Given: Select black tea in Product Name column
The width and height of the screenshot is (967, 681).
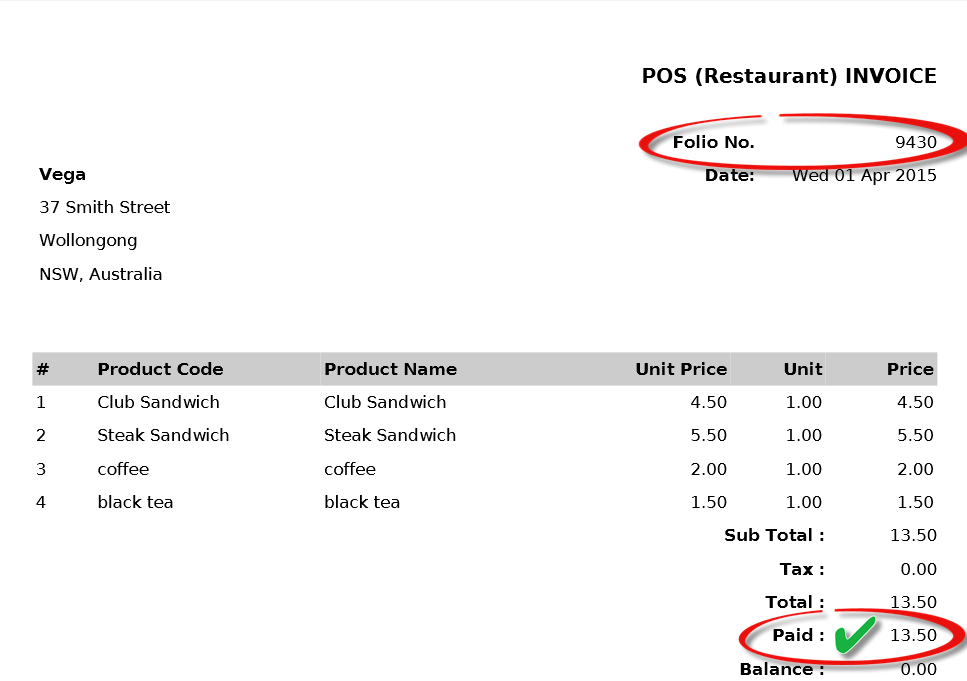Looking at the screenshot, I should pyautogui.click(x=362, y=502).
